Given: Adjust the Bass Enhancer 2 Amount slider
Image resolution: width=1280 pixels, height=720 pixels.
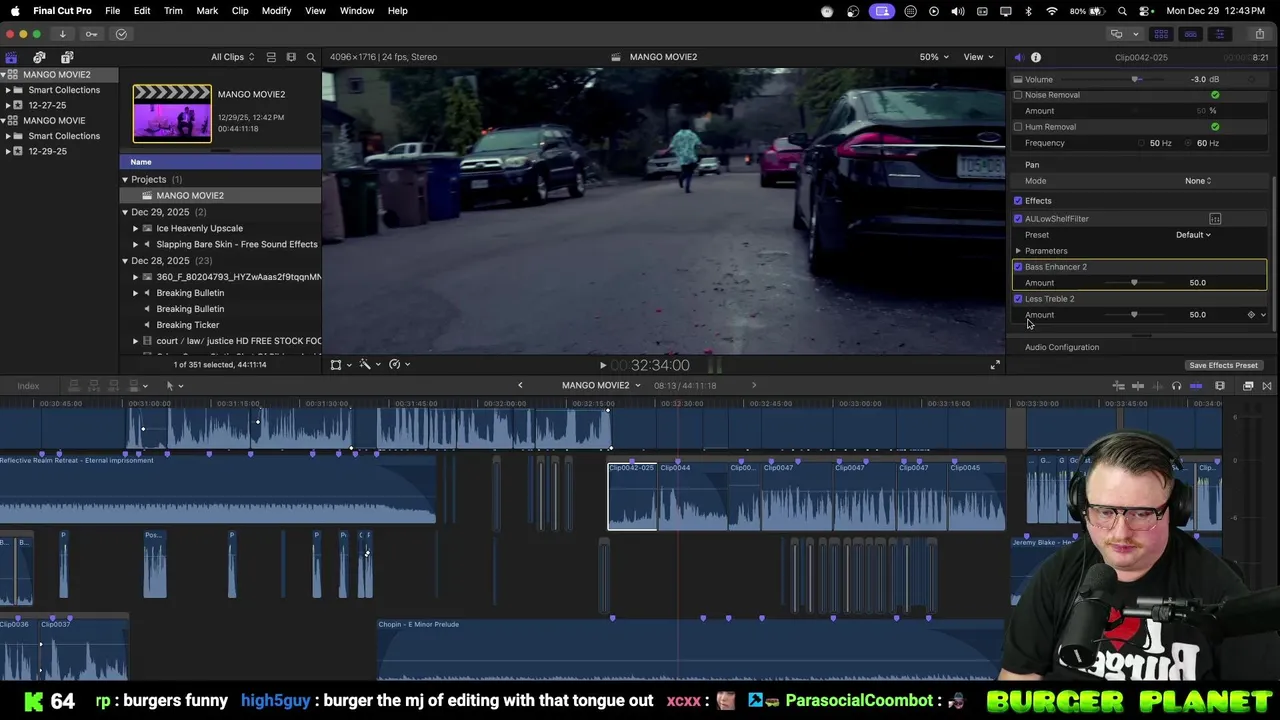Looking at the screenshot, I should coord(1134,283).
